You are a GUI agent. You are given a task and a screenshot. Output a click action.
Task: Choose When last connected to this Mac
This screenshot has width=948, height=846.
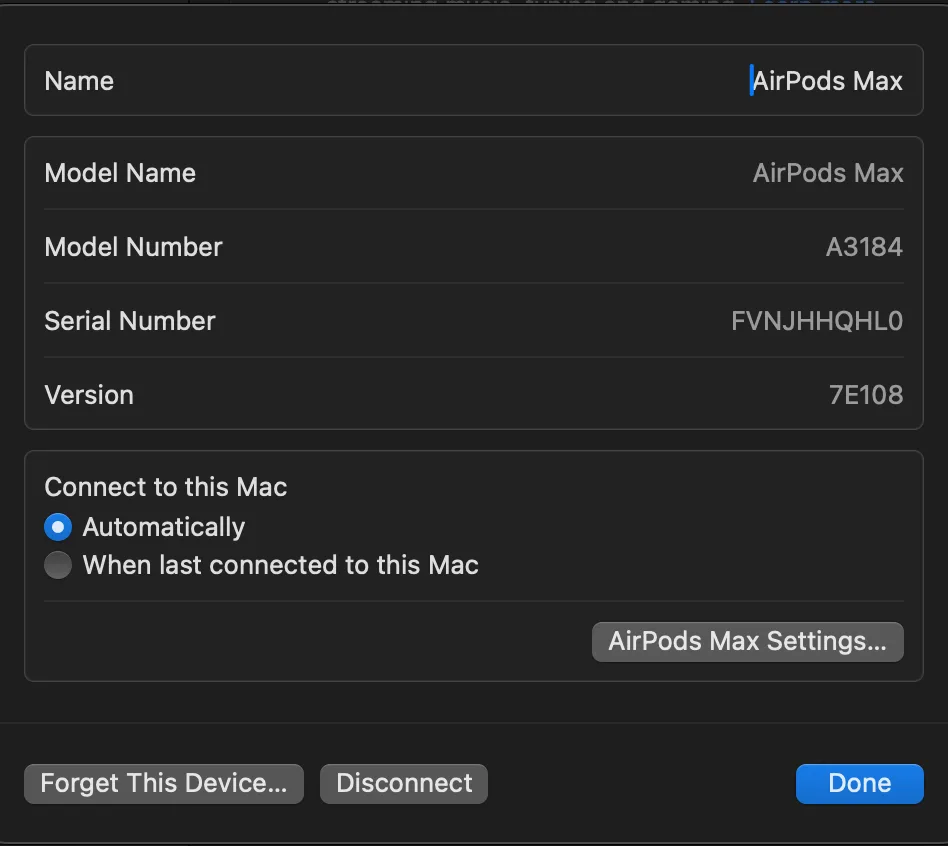(58, 565)
